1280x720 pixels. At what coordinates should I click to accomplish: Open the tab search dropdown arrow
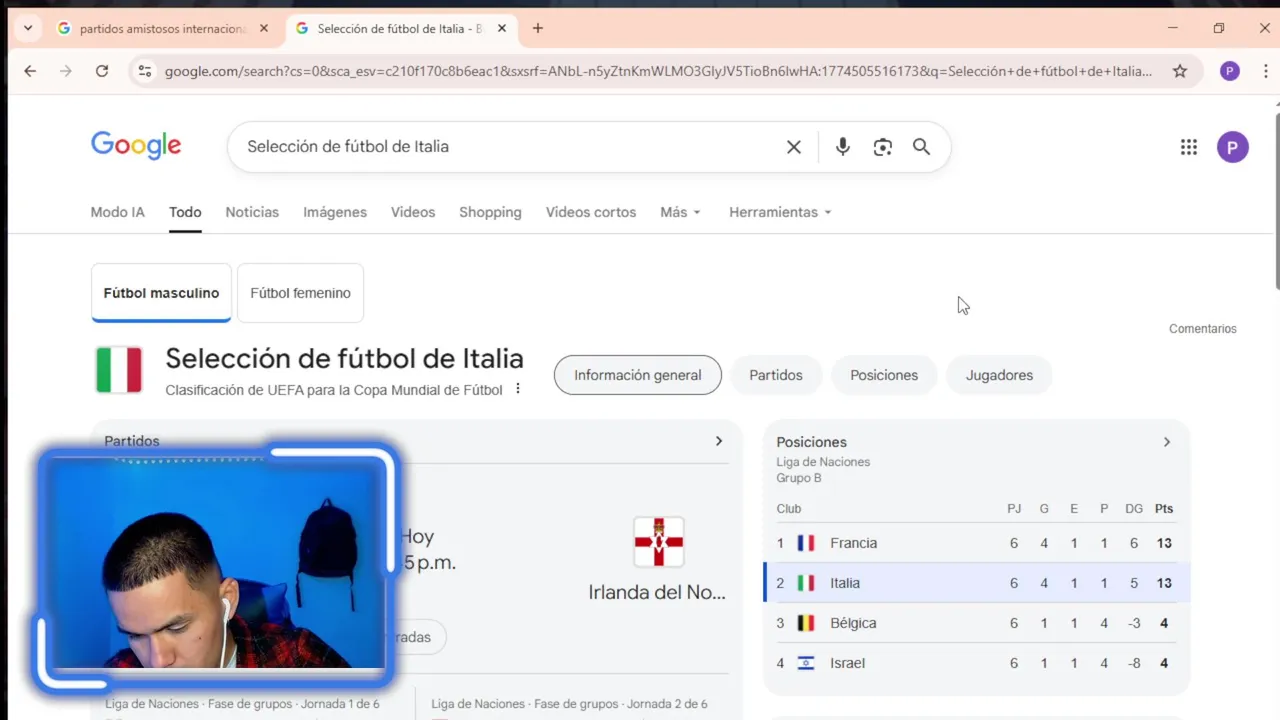(28, 29)
